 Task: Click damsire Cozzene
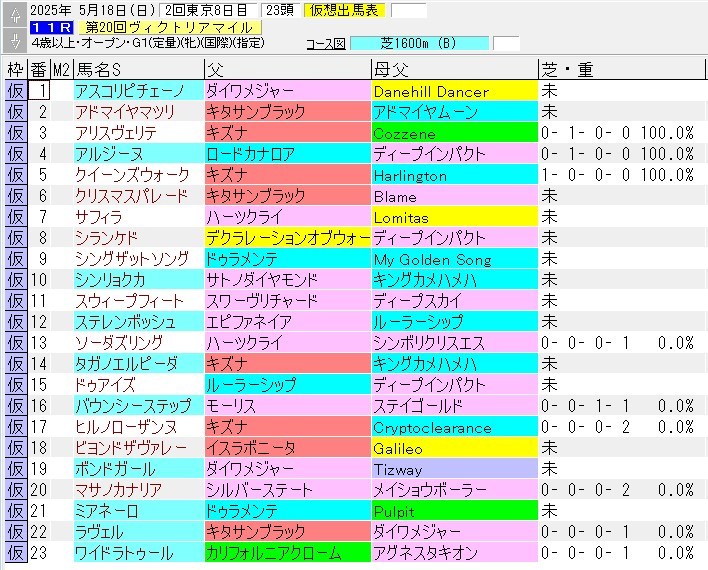[455, 133]
